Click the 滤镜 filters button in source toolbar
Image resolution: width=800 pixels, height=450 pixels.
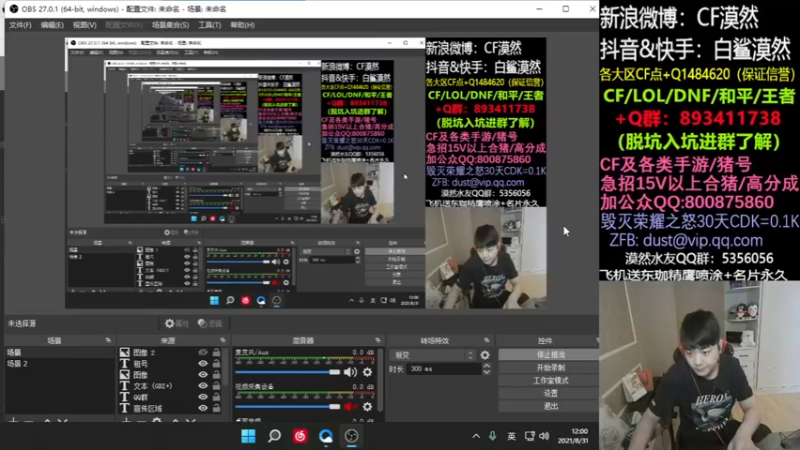(210, 323)
